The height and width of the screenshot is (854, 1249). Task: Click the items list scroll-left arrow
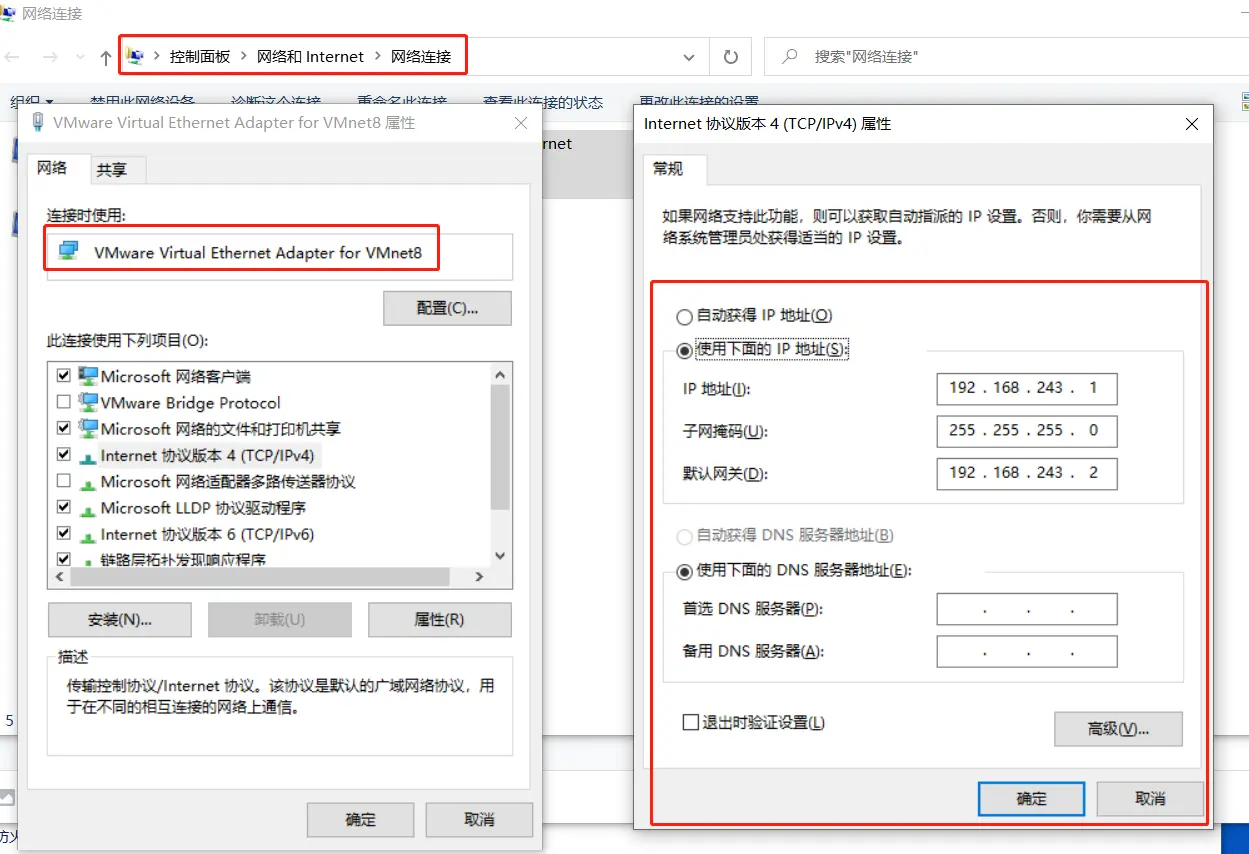(x=59, y=577)
